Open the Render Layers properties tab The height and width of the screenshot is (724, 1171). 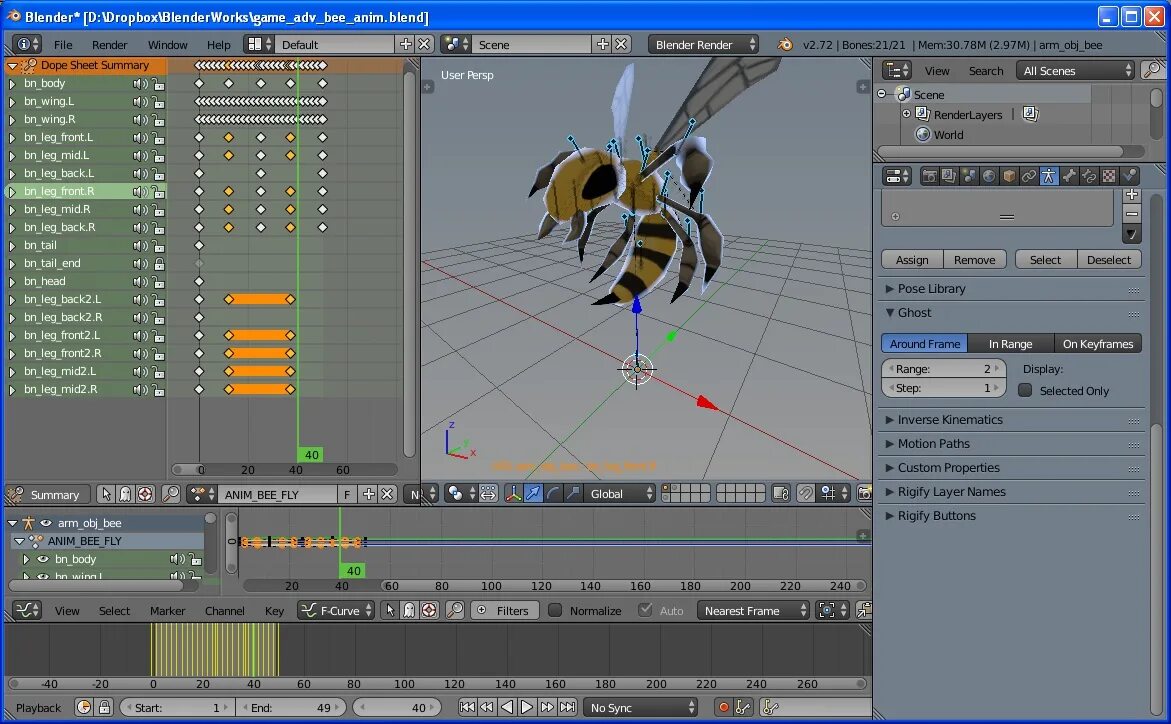click(x=948, y=176)
